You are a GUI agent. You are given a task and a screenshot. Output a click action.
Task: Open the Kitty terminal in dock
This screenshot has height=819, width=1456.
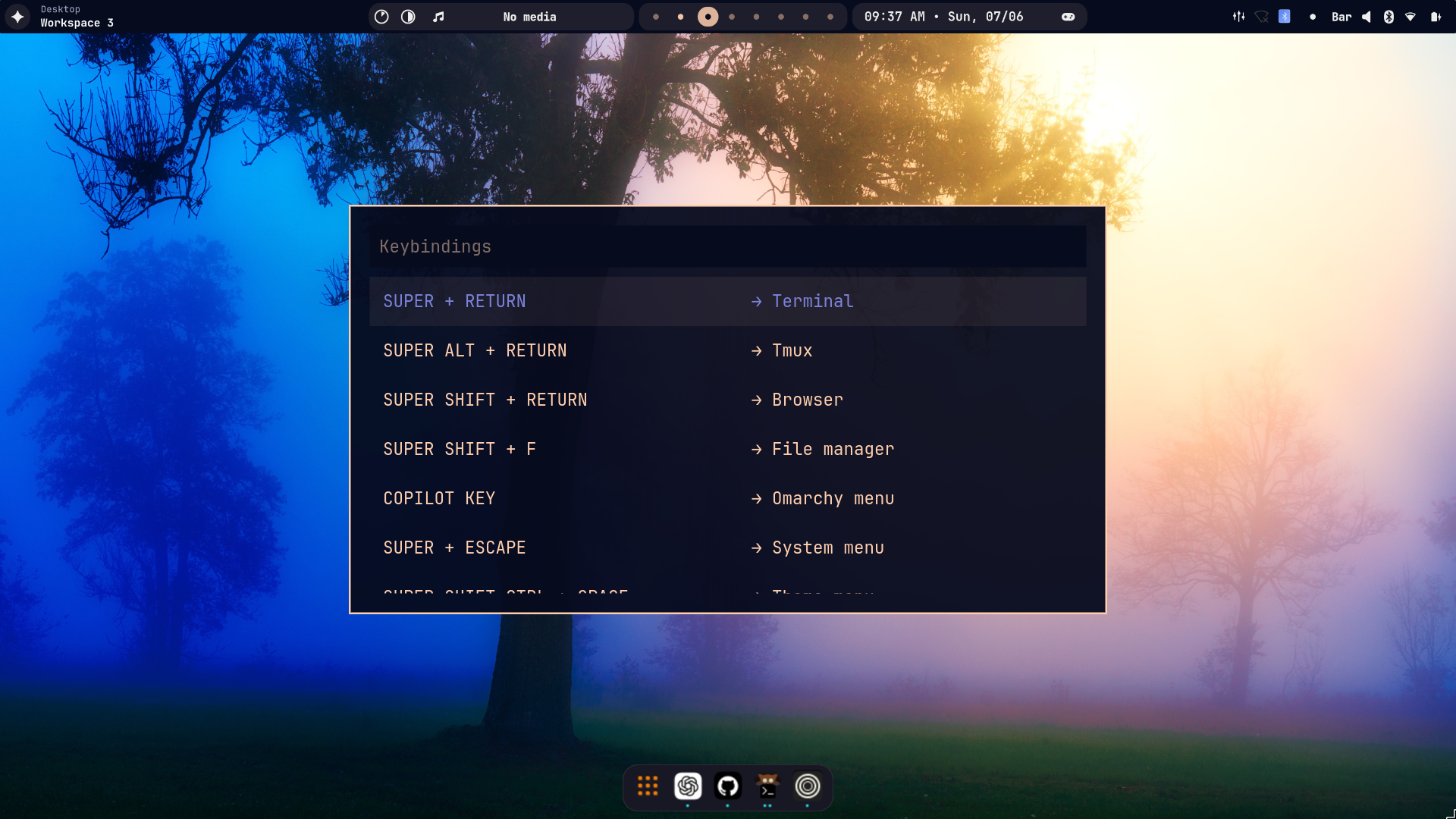click(x=767, y=786)
